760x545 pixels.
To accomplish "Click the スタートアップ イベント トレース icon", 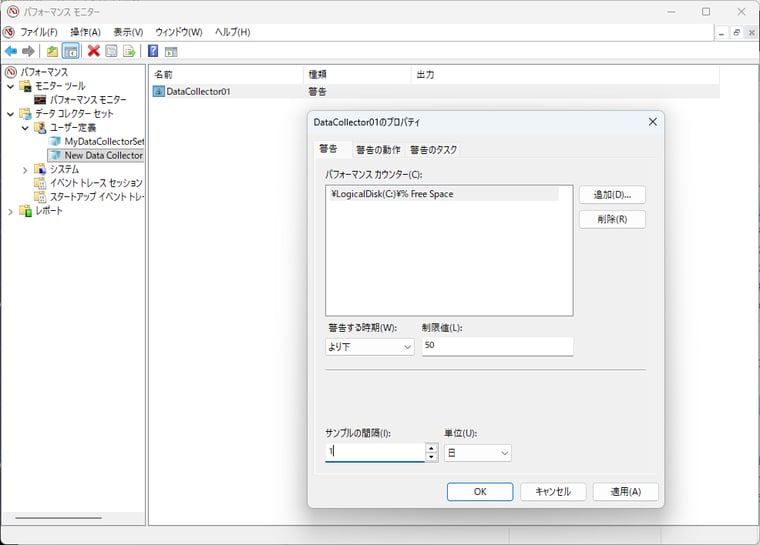I will (x=40, y=196).
